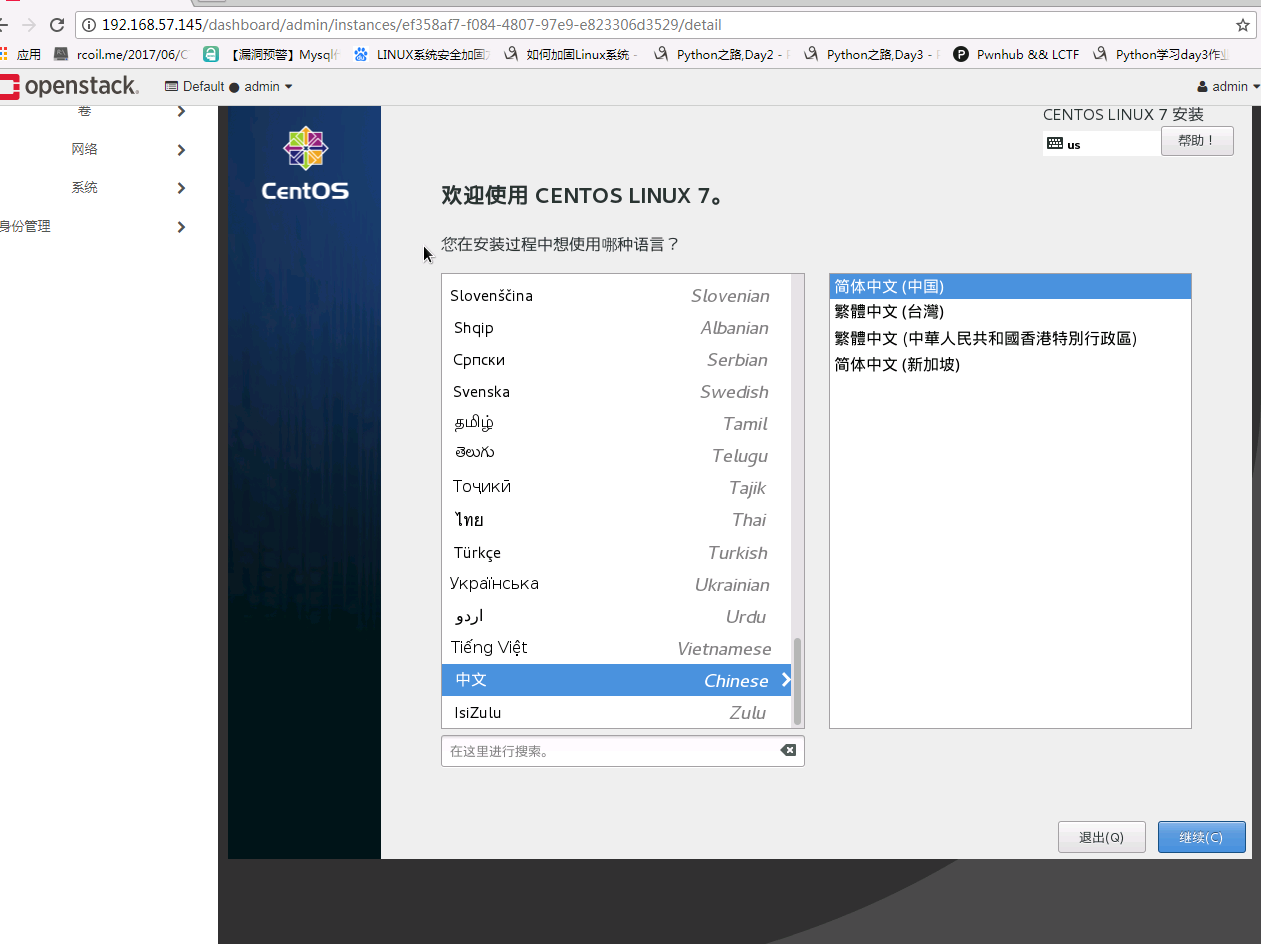Image resolution: width=1261 pixels, height=944 pixels.
Task: Select Telugu language row
Action: (616, 456)
